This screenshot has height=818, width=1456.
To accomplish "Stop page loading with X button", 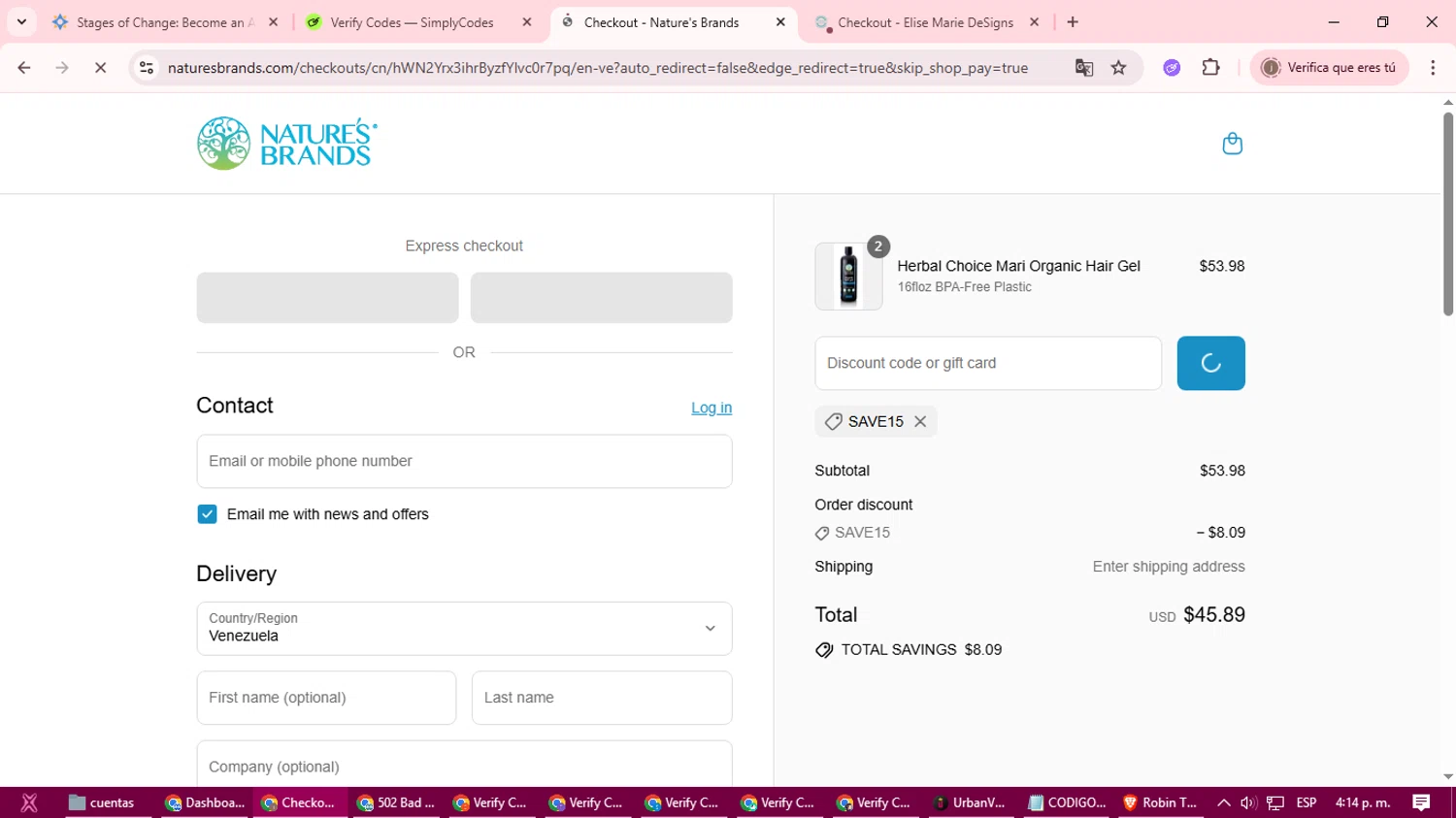I will (100, 68).
